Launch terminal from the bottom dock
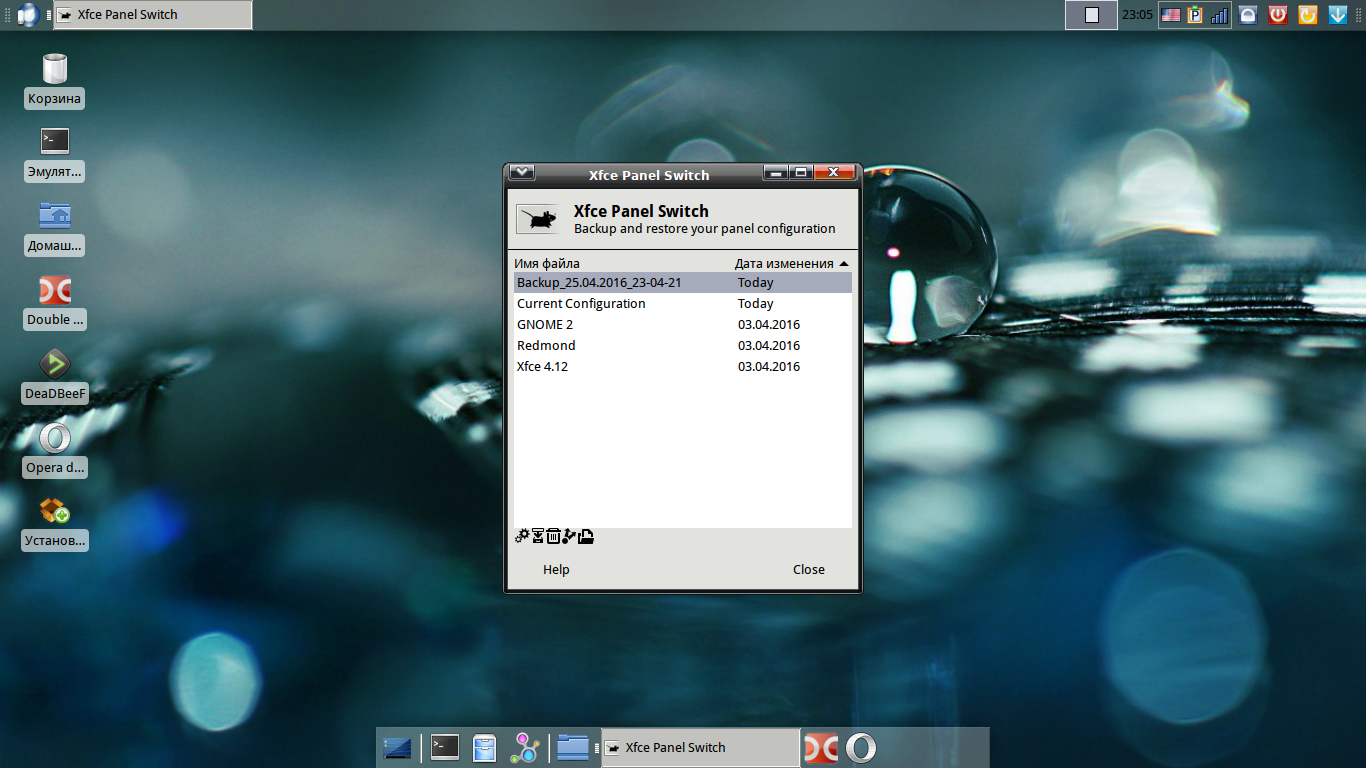This screenshot has width=1366, height=768. point(445,747)
